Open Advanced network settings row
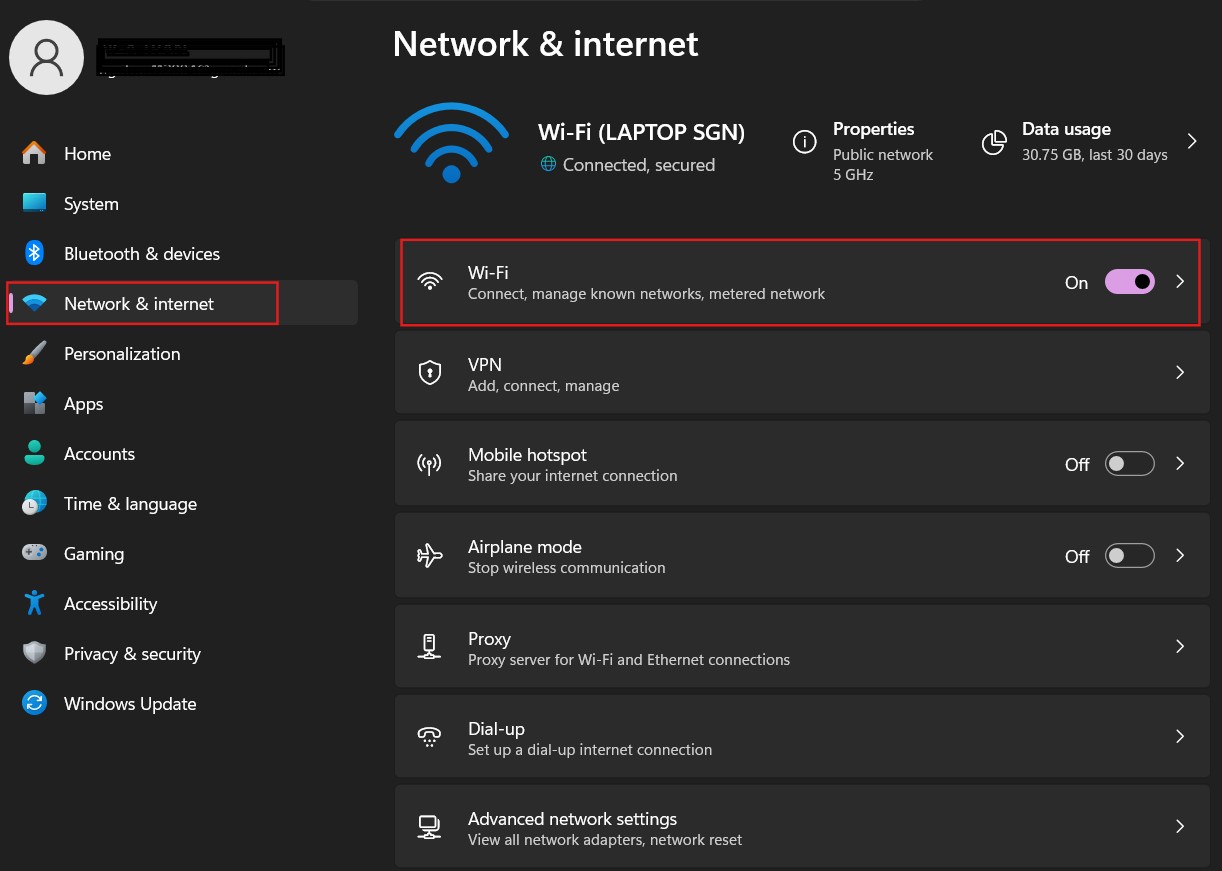Image resolution: width=1222 pixels, height=871 pixels. click(802, 827)
